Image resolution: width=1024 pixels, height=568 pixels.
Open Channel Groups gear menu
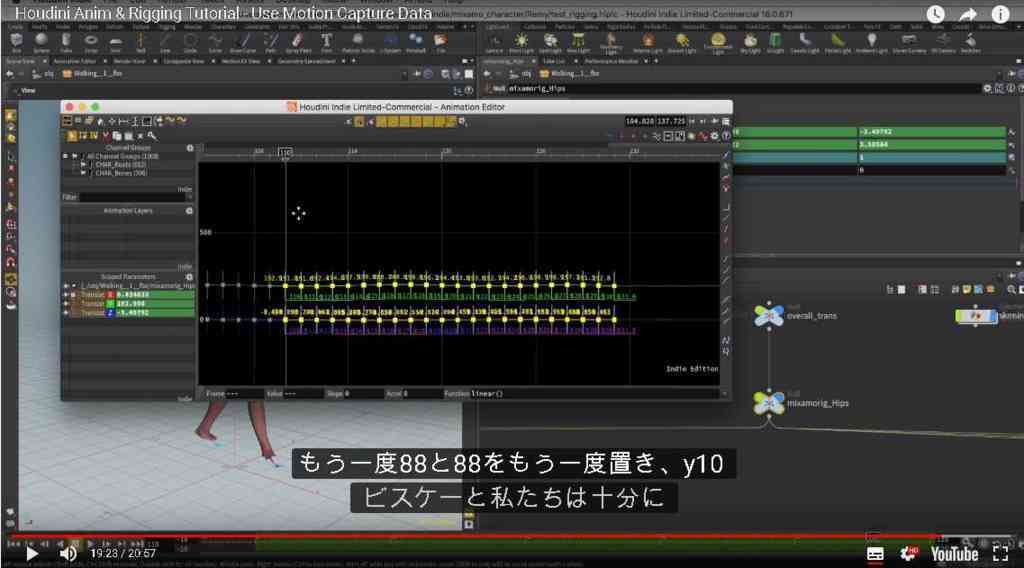point(190,148)
